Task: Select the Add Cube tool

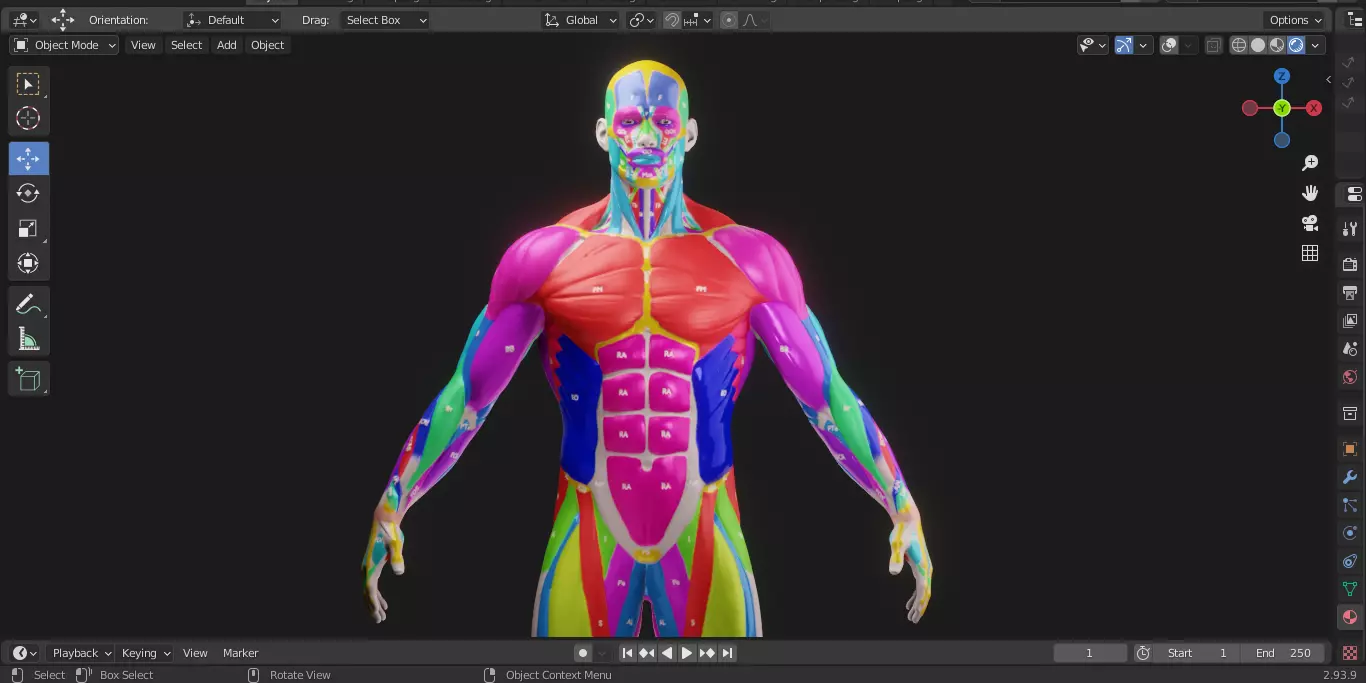Action: [x=28, y=379]
